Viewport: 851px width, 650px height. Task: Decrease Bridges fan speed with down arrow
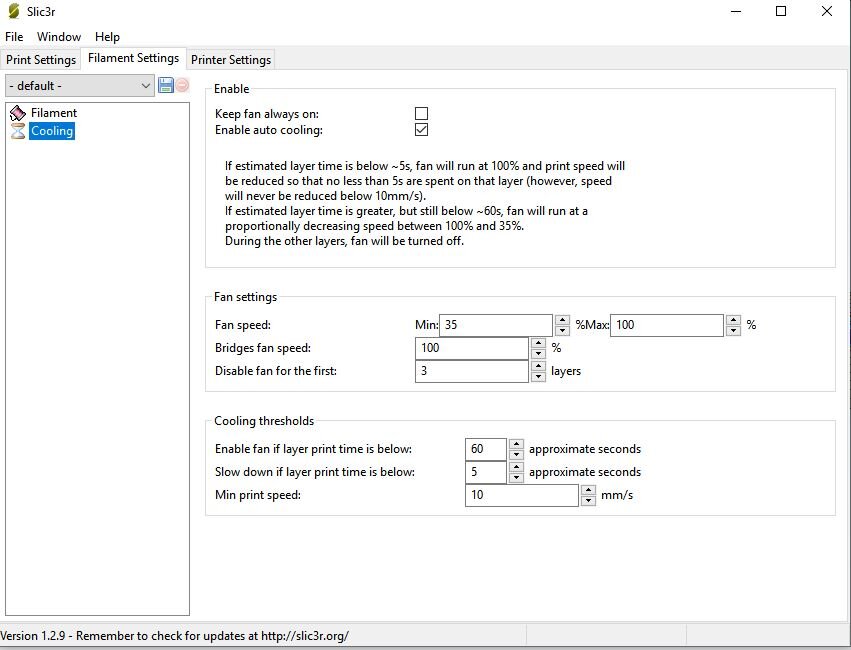click(x=538, y=354)
